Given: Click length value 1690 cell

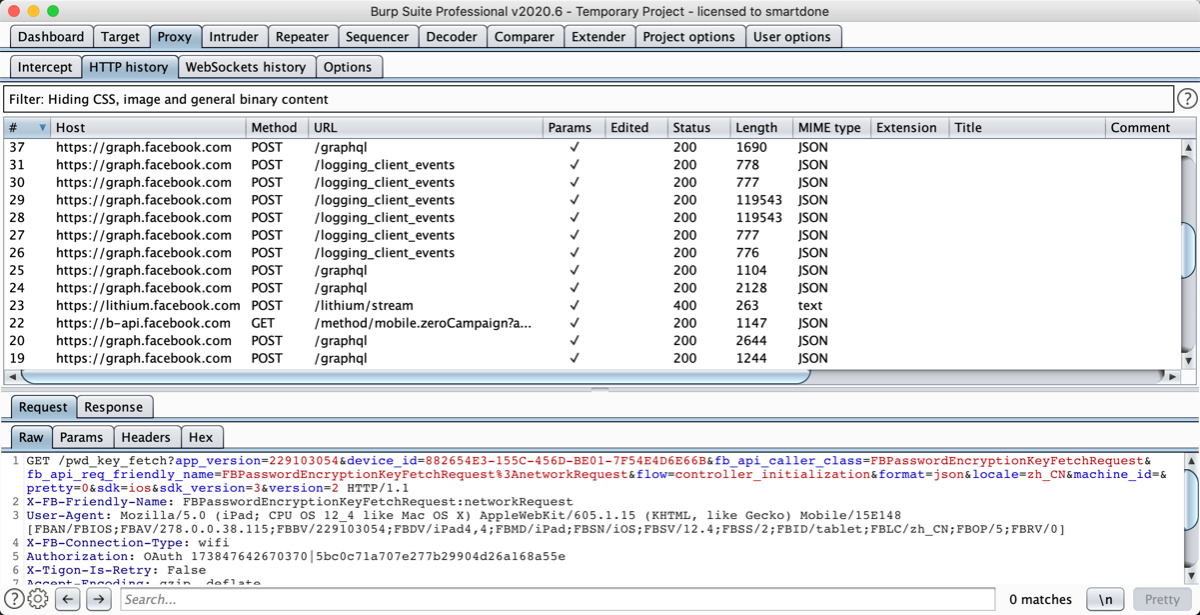Looking at the screenshot, I should [751, 147].
